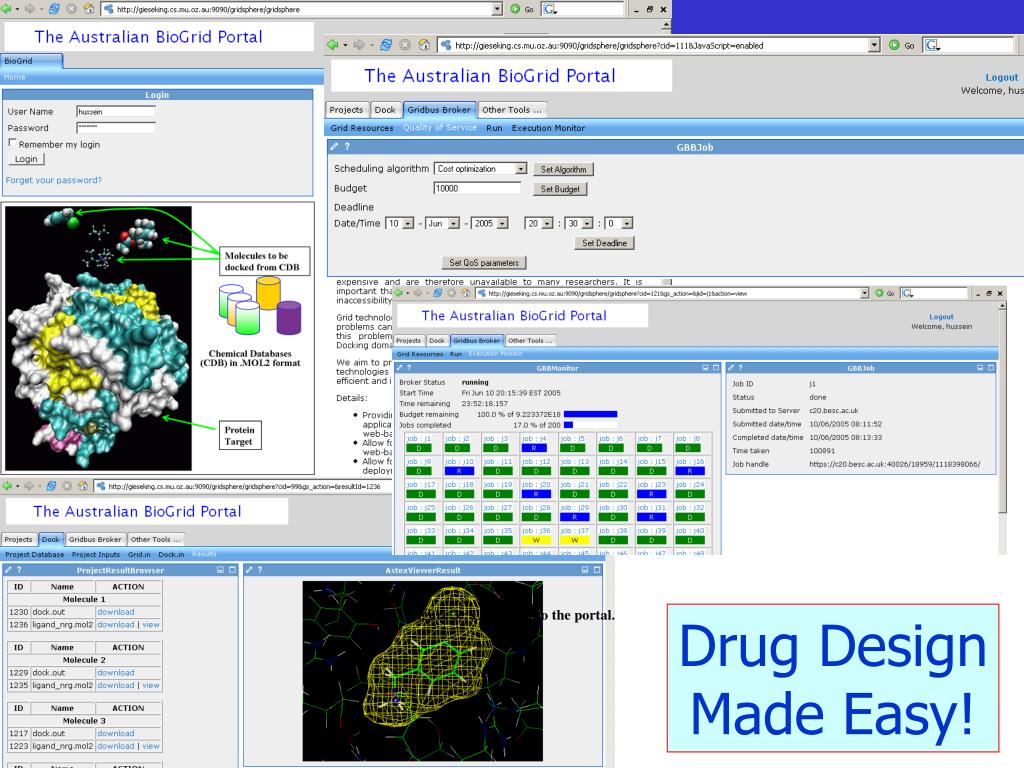Reload the page in the Quality of Service window
The width and height of the screenshot is (1024, 768).
point(386,44)
